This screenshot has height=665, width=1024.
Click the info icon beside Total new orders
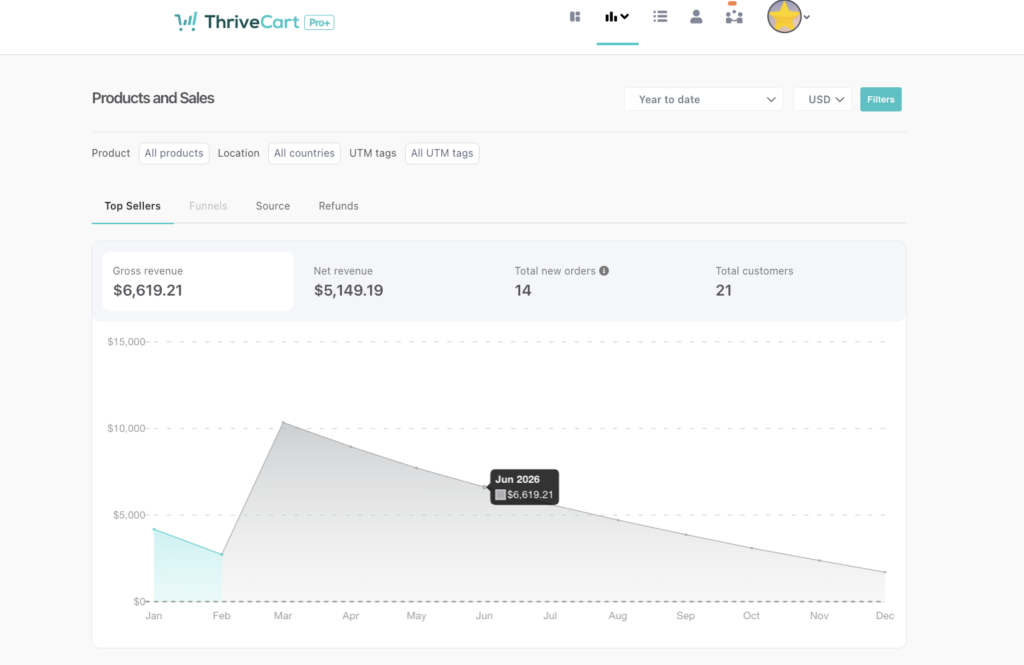604,271
